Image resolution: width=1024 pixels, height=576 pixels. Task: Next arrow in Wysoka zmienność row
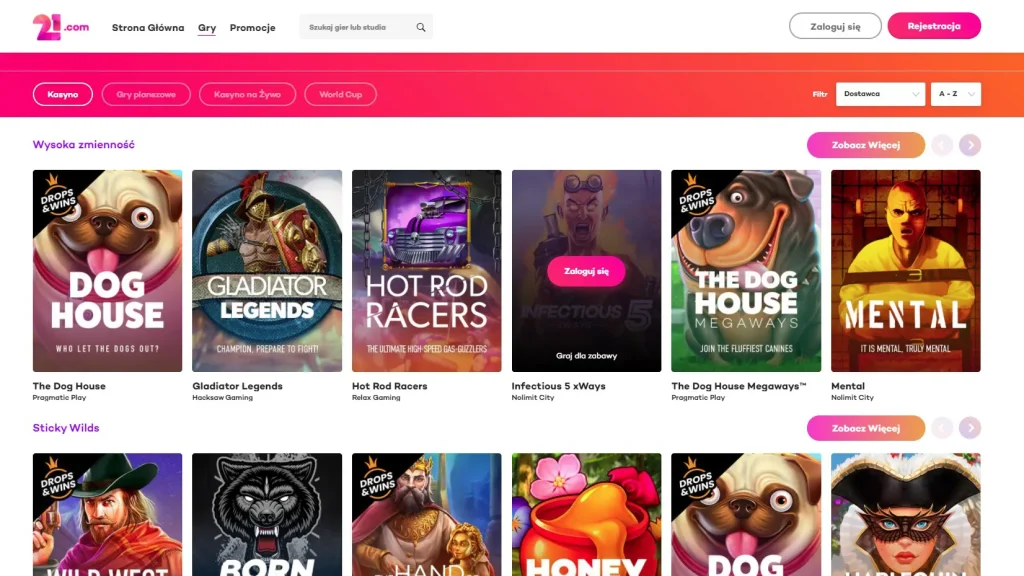coord(970,145)
